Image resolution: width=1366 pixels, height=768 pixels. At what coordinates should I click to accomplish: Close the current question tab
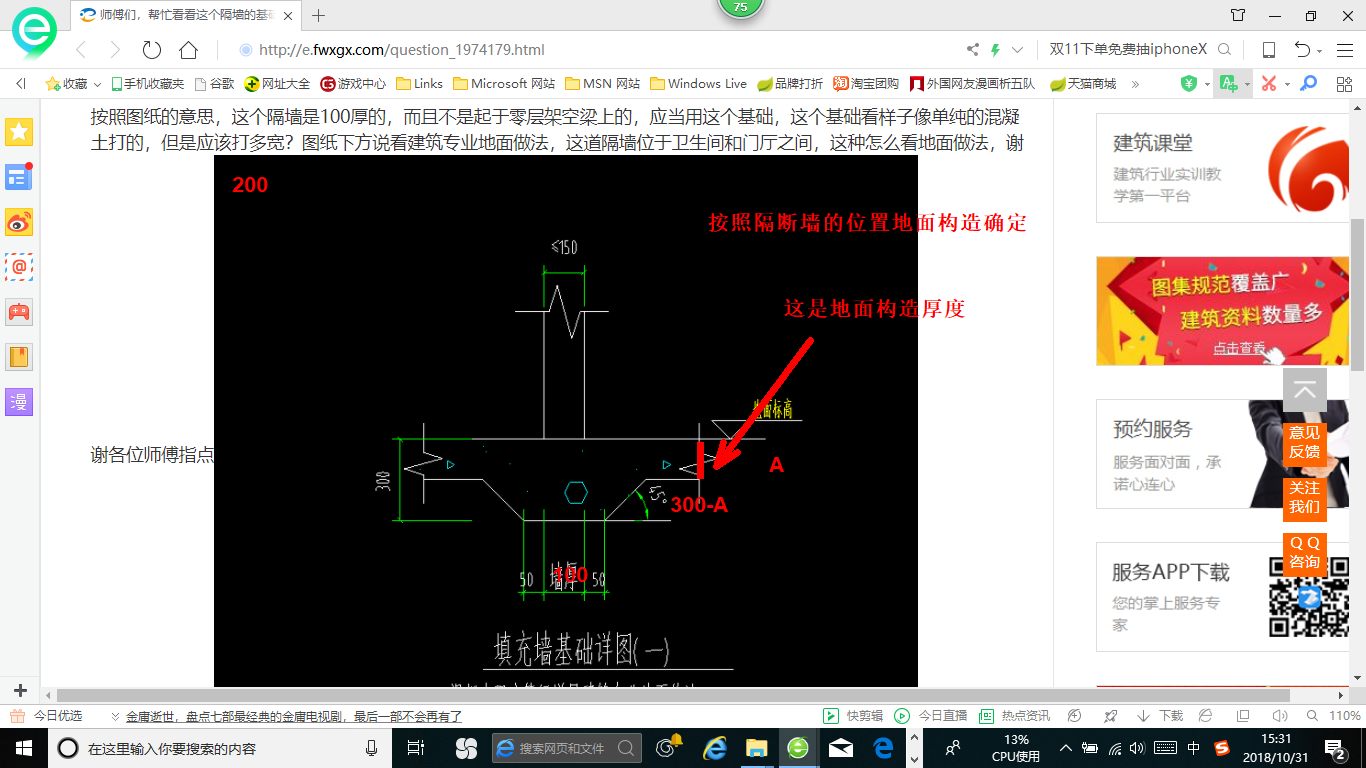(288, 15)
